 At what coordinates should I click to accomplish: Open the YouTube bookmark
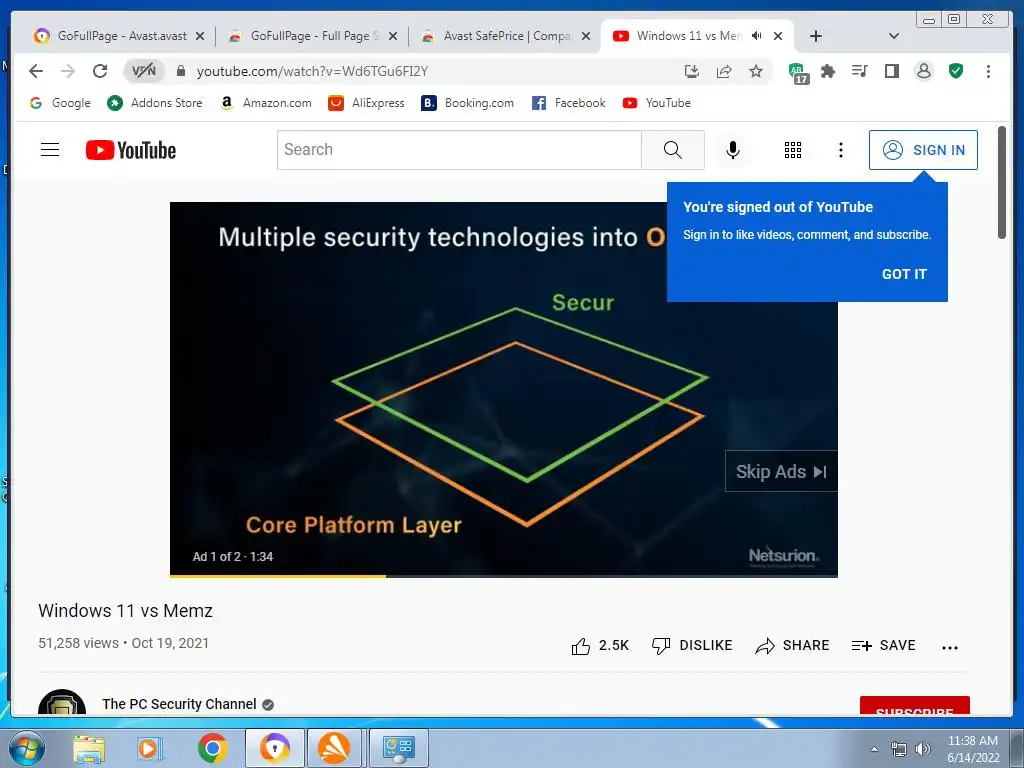coord(656,103)
